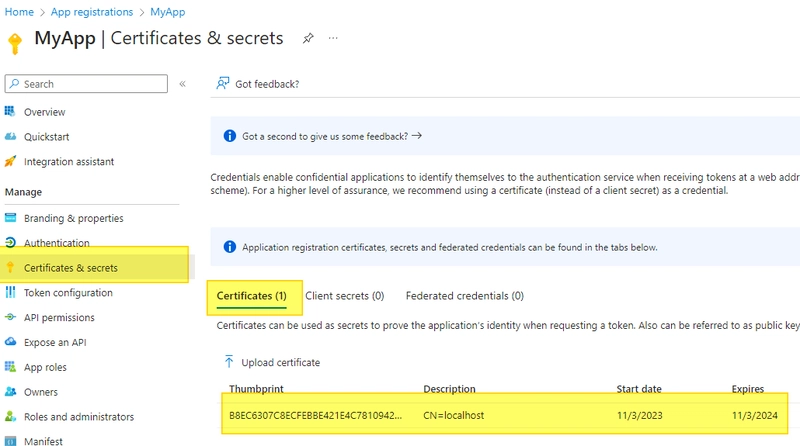
Task: Click the Token configuration bars icon
Action: click(10, 292)
